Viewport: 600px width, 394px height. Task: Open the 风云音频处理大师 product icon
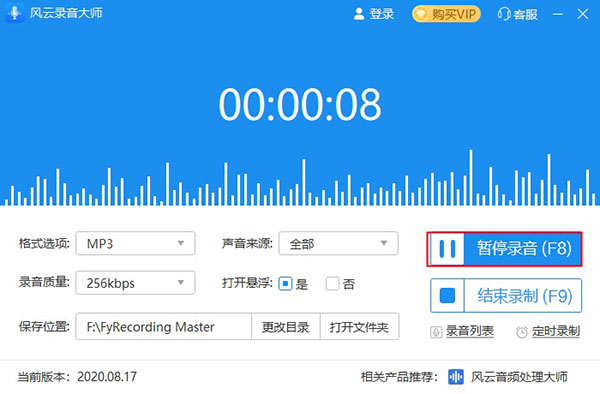(456, 377)
